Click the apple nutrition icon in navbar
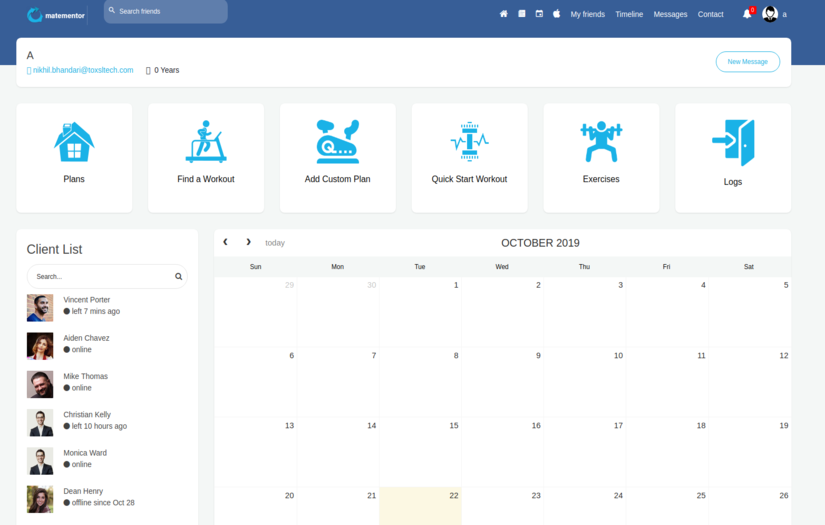825x525 pixels. (557, 14)
